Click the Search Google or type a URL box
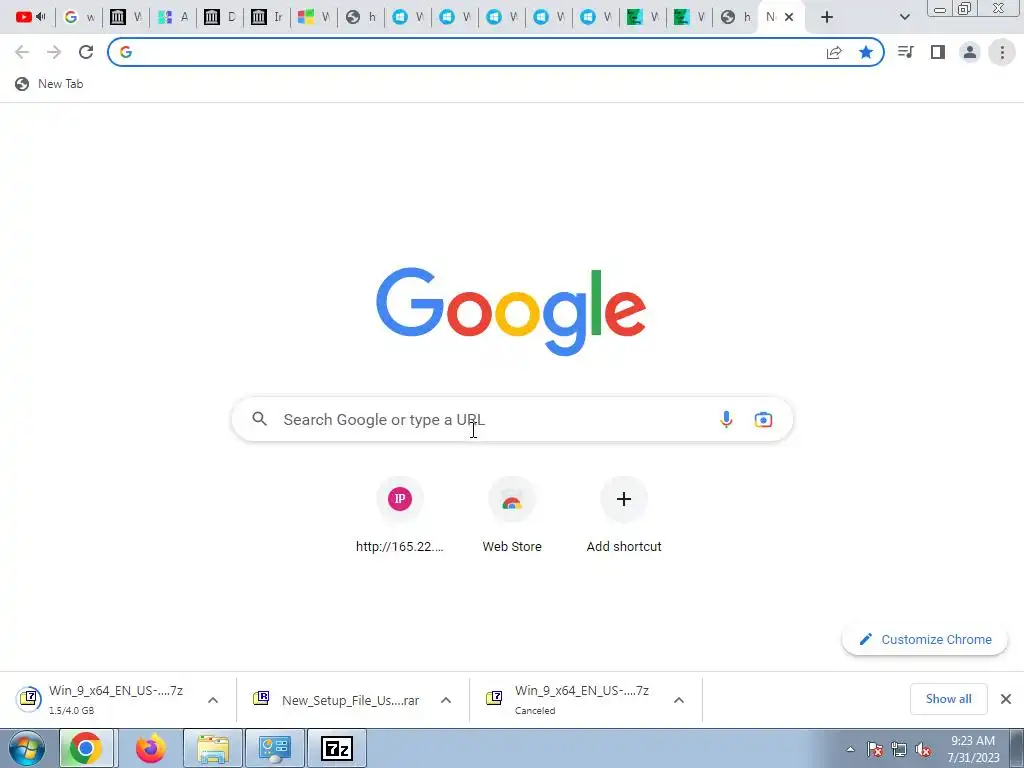The width and height of the screenshot is (1024, 768). pos(512,419)
